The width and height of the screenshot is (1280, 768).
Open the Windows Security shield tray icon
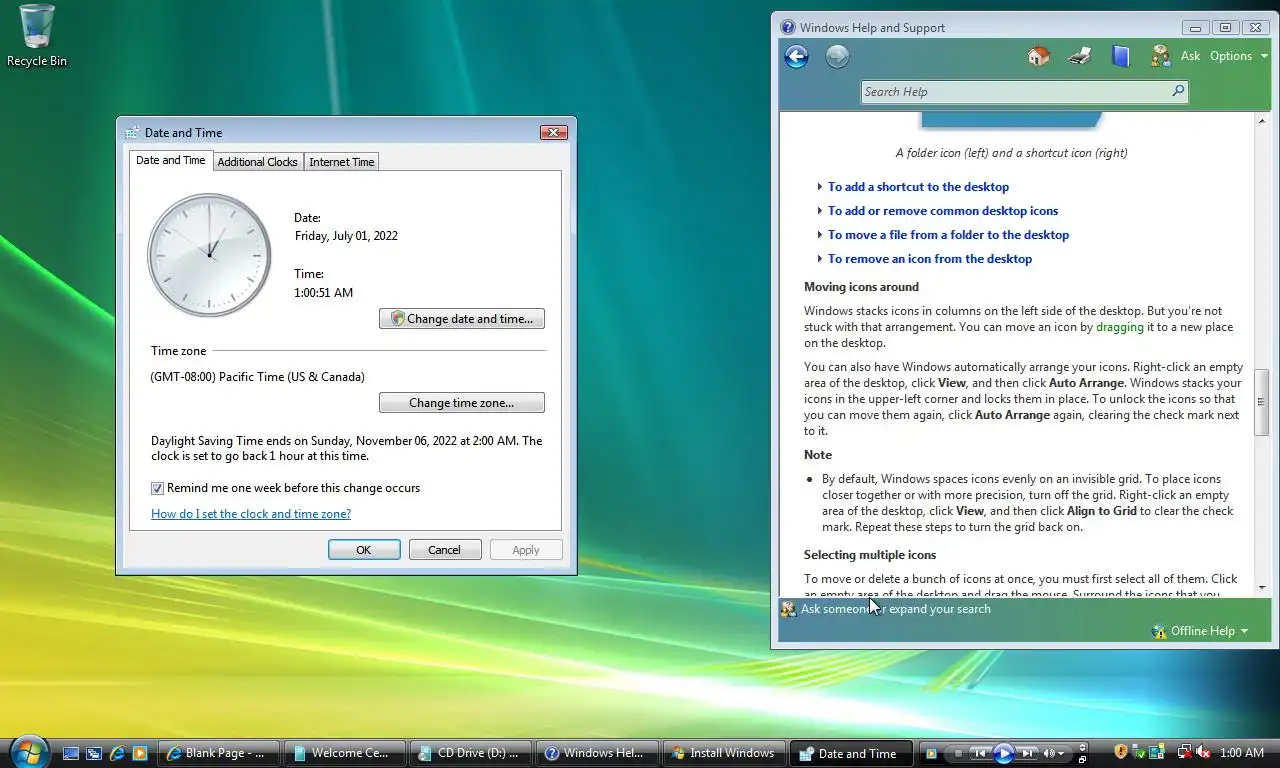point(1121,752)
